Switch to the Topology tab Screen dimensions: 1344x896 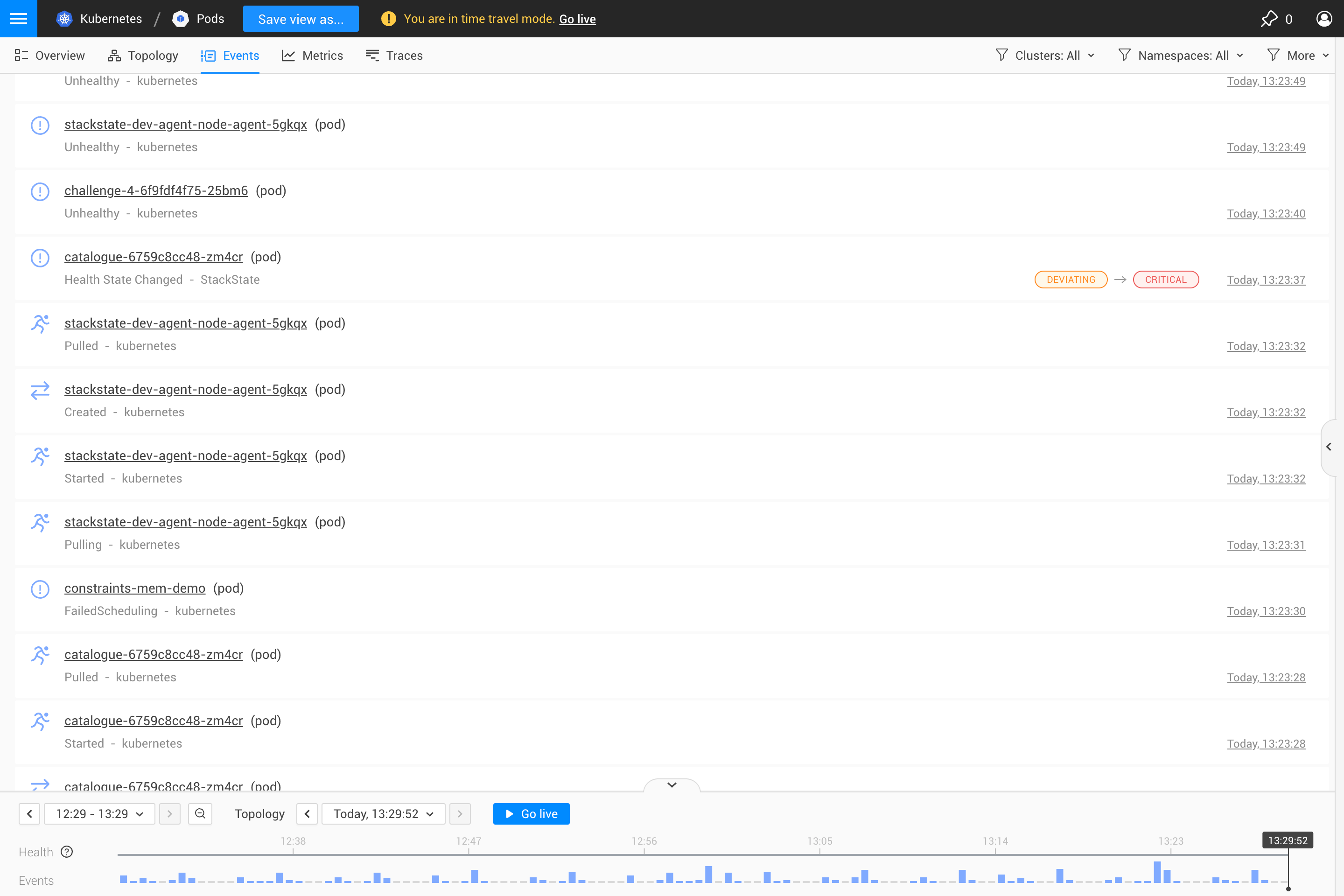143,56
